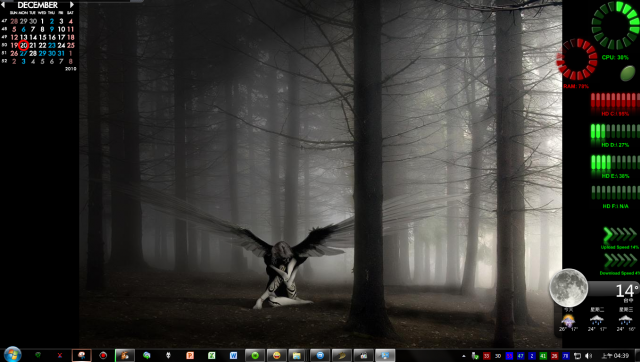Click the active monitor taskbar button

385,355
